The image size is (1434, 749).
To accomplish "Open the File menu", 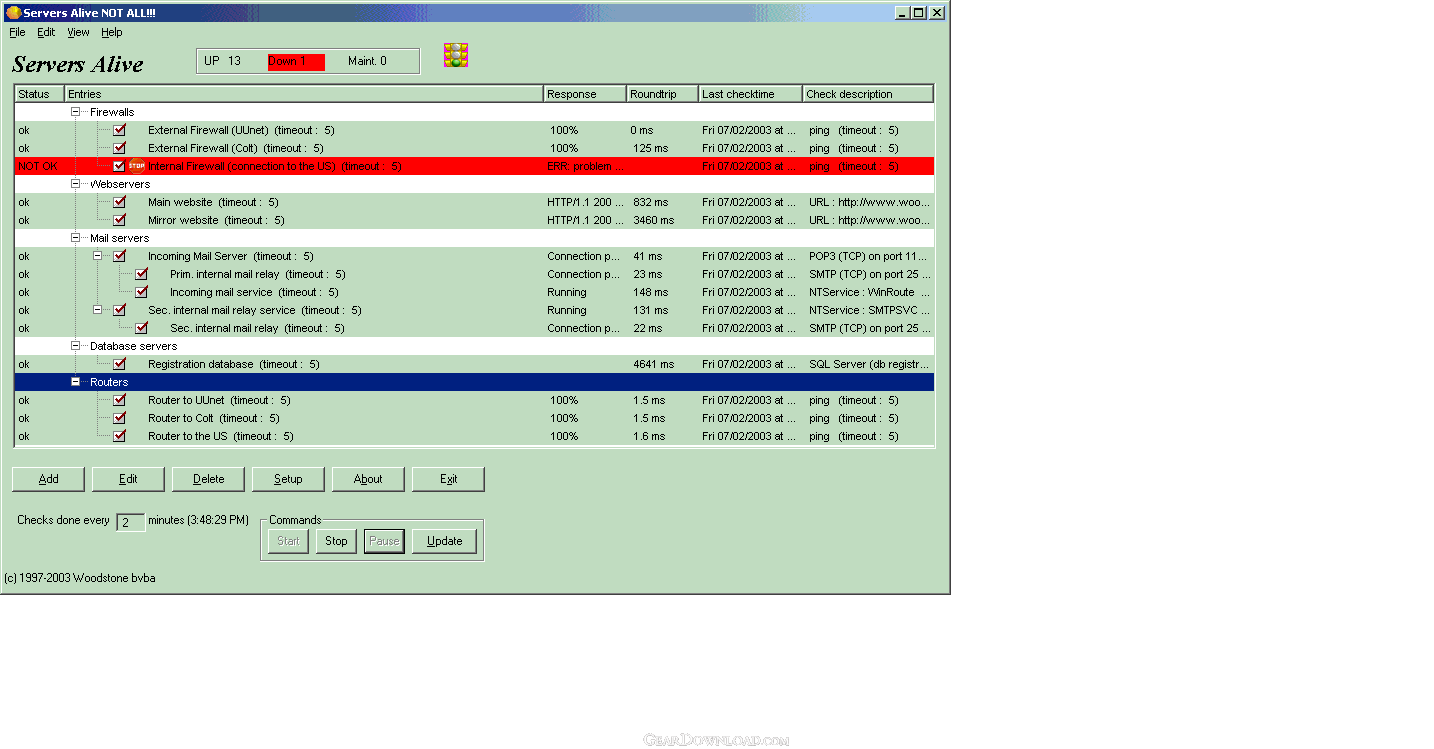I will pyautogui.click(x=17, y=32).
